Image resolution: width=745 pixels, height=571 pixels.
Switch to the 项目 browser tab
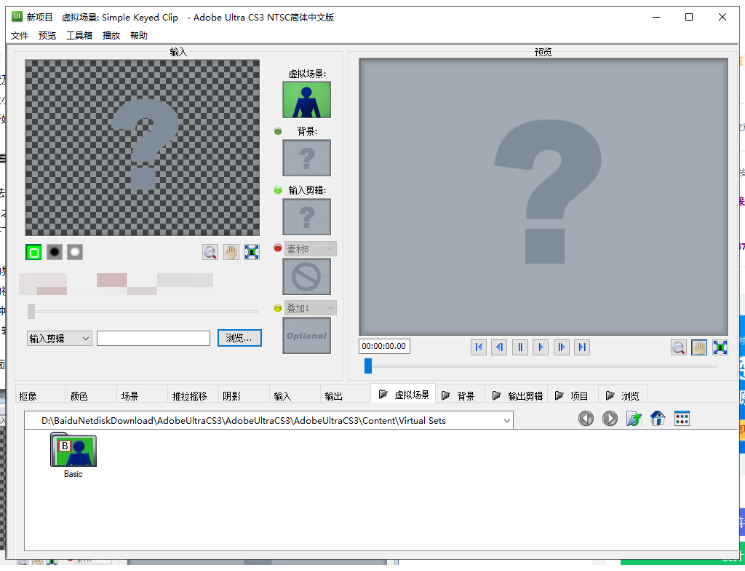click(x=572, y=396)
